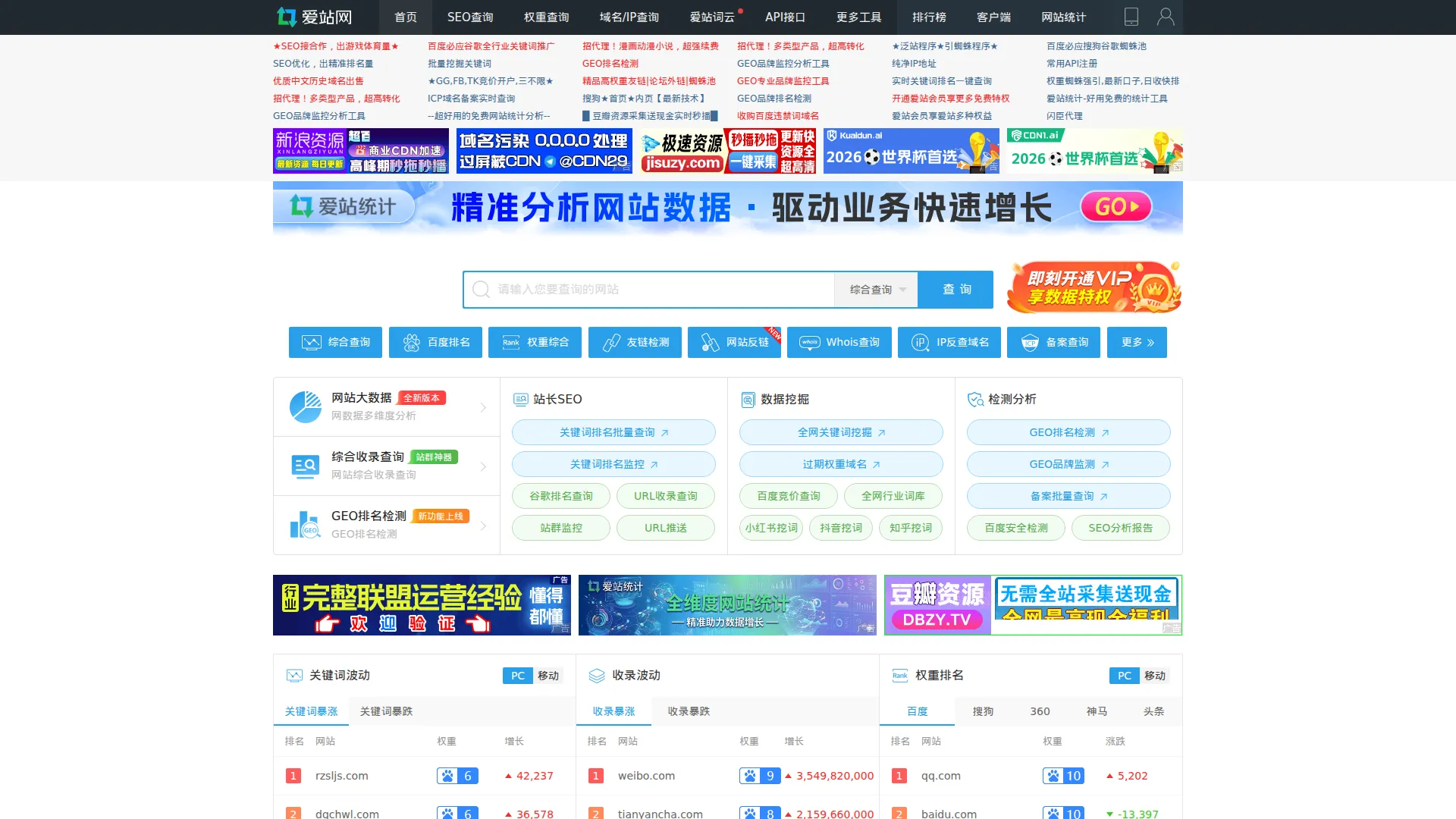Open API接口 in top navigation
The height and width of the screenshot is (819, 1456).
coord(785,17)
